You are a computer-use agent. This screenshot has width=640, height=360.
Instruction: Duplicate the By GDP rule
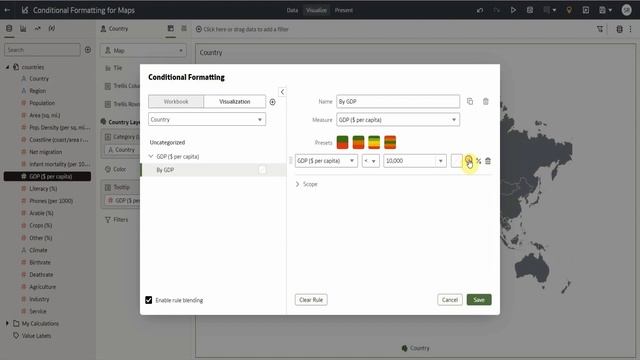click(x=470, y=101)
